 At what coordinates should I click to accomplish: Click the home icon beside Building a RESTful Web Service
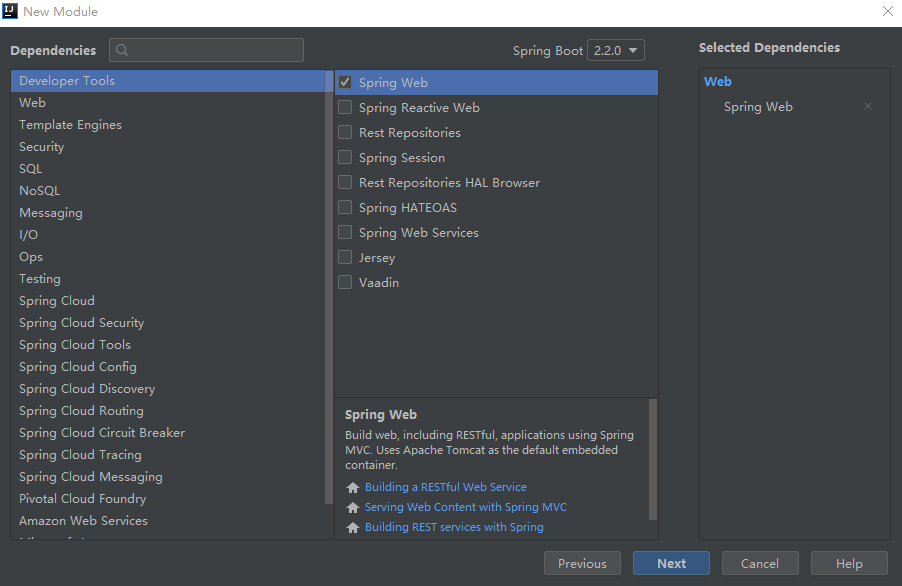tap(352, 488)
